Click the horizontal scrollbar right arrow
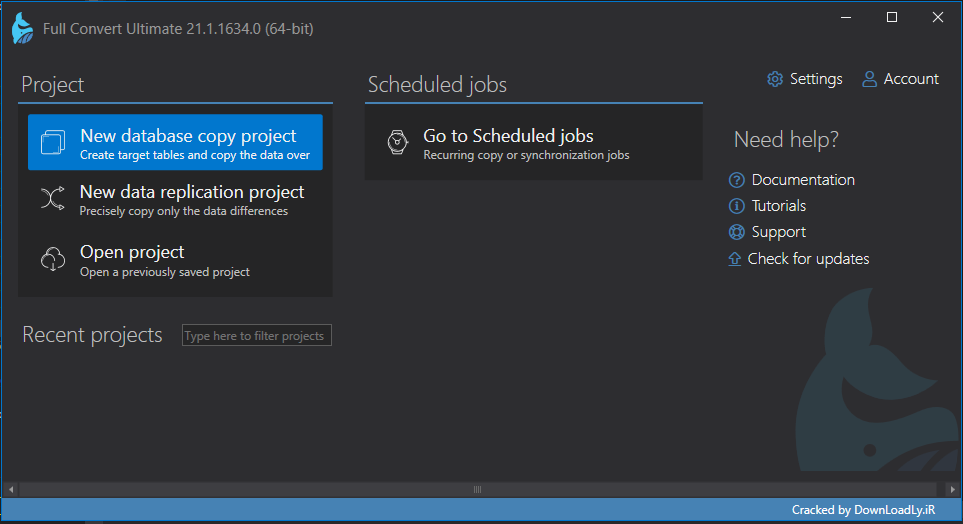Viewport: 963px width, 524px height. (x=951, y=490)
